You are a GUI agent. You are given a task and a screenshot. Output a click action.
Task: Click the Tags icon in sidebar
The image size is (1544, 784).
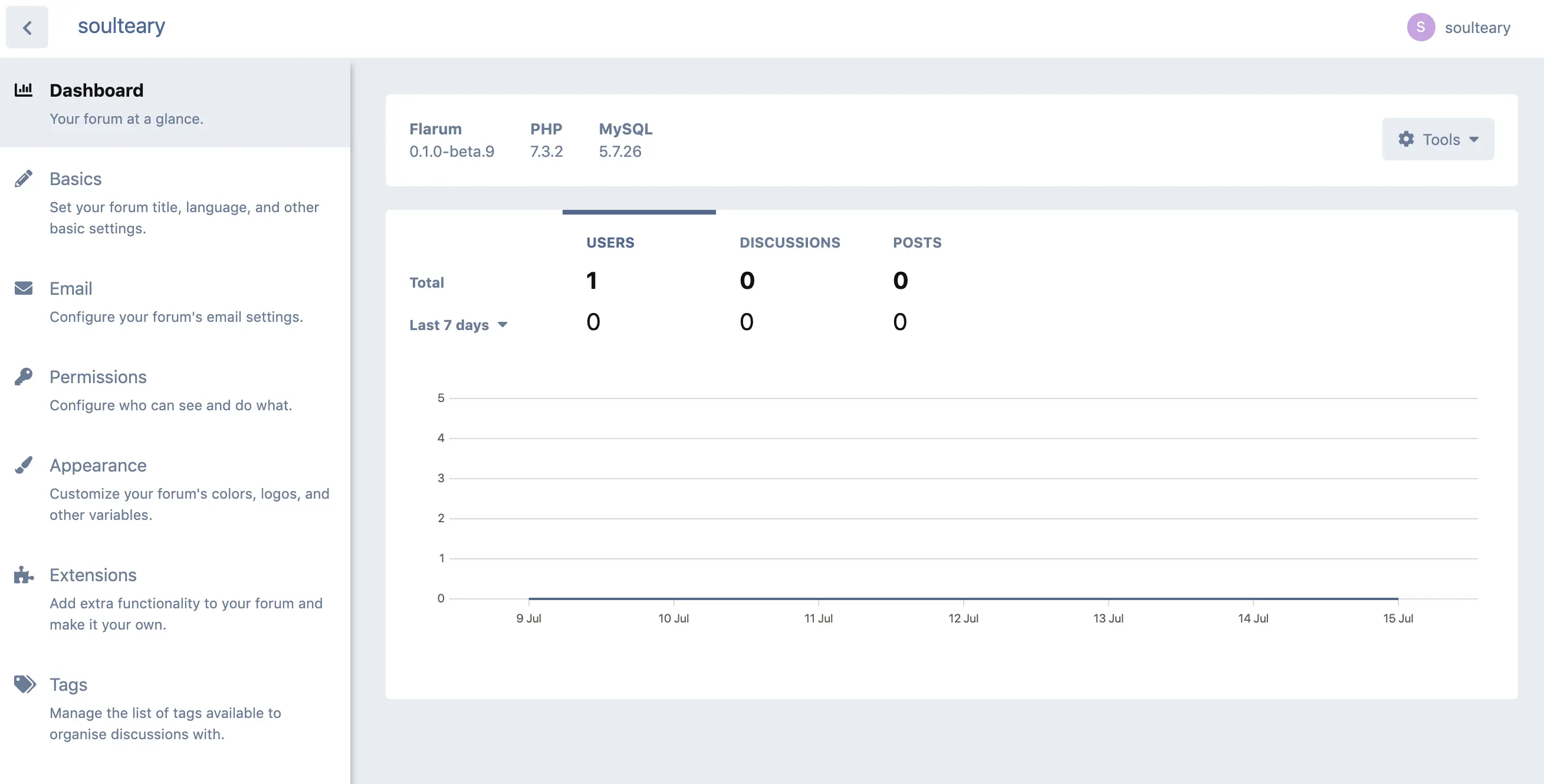click(x=25, y=684)
